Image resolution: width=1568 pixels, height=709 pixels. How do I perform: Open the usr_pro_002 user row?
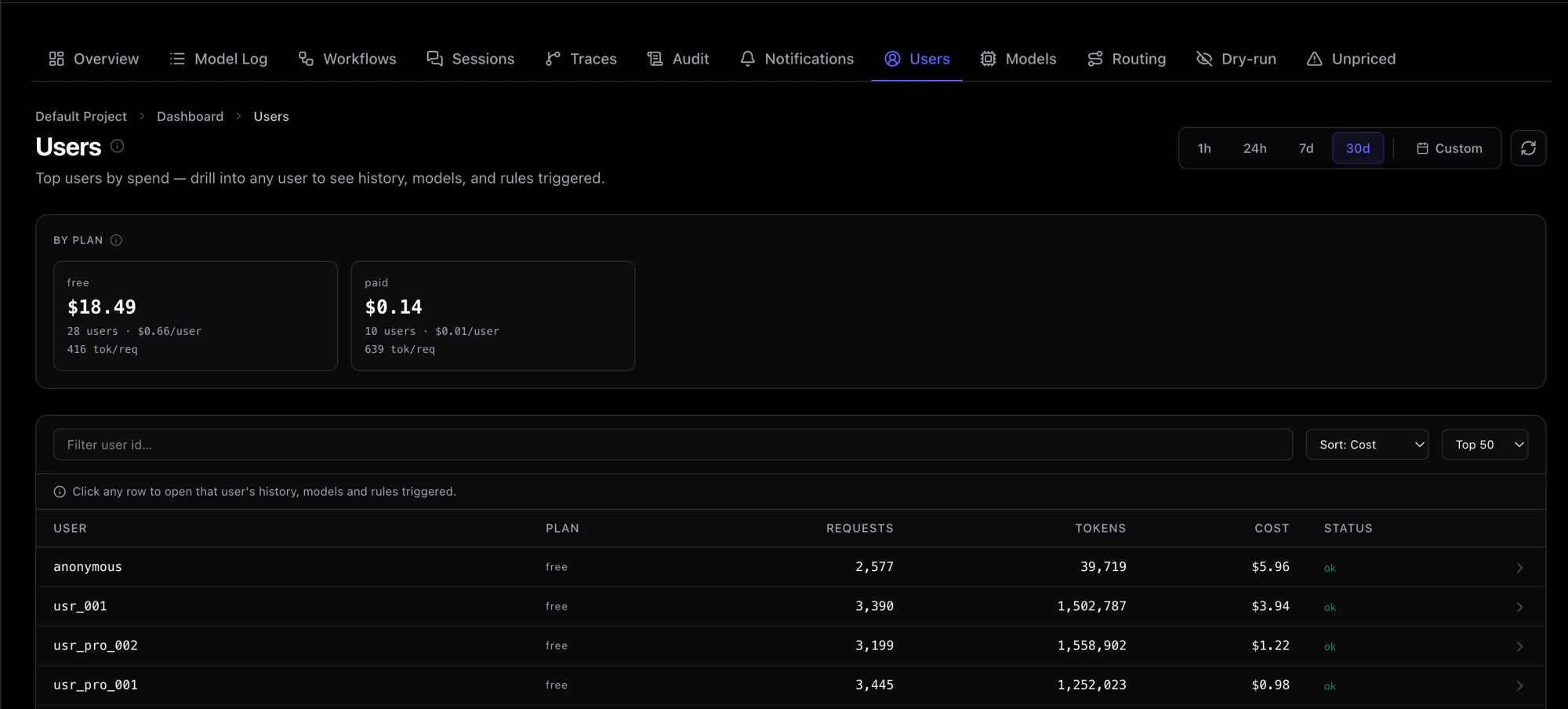click(x=790, y=645)
